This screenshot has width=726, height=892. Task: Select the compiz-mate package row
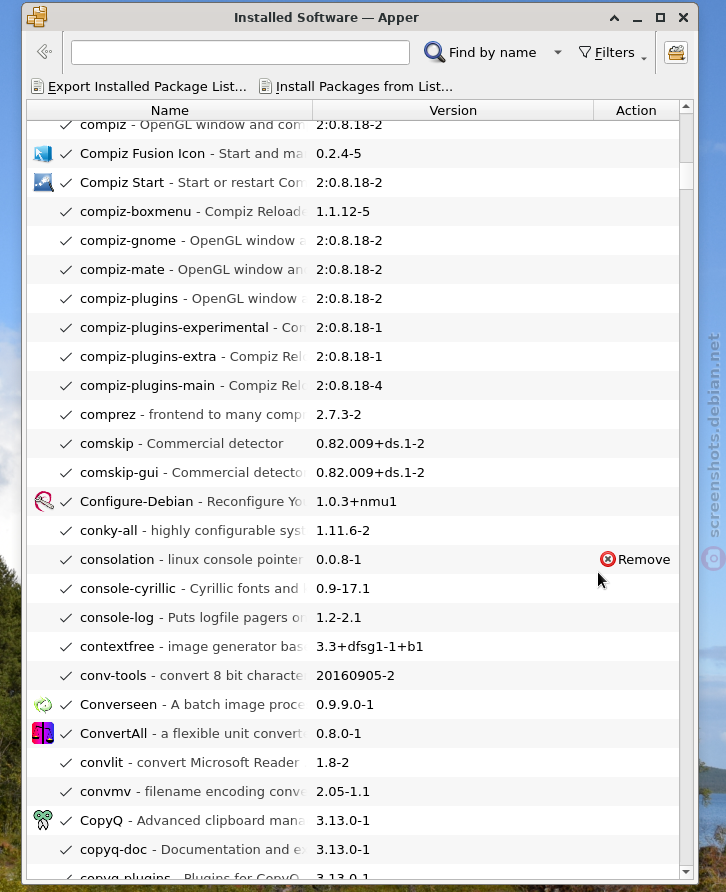tap(353, 270)
